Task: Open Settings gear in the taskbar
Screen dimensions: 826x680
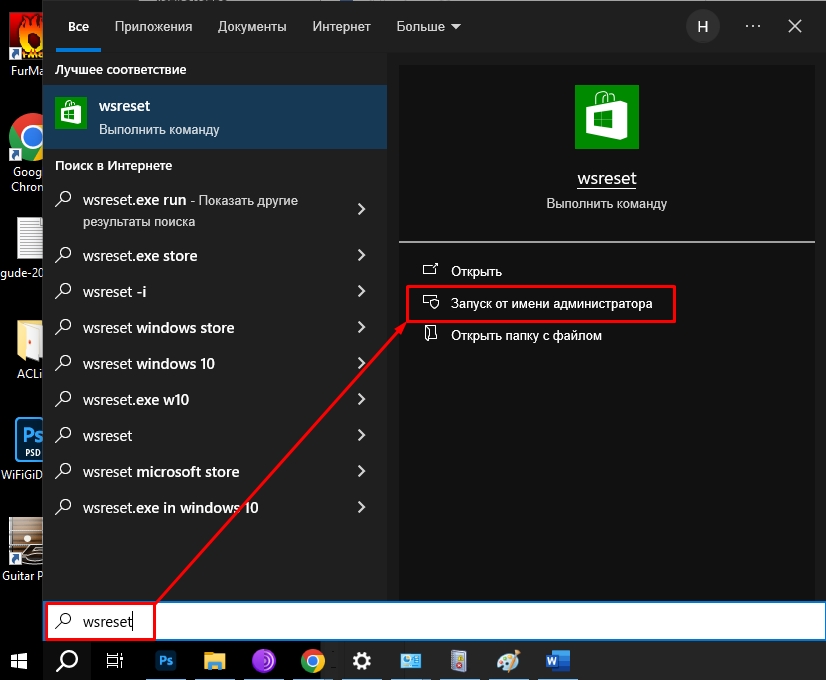Action: point(361,661)
